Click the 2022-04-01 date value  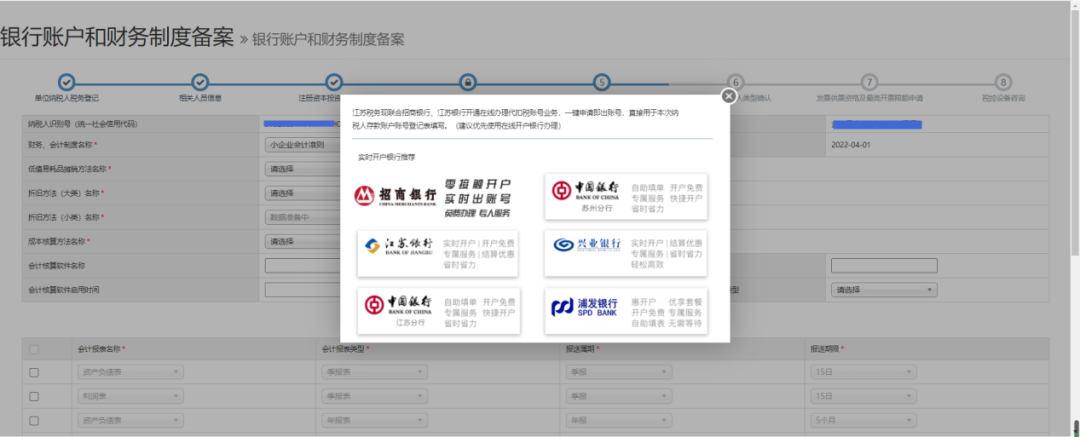(x=853, y=145)
